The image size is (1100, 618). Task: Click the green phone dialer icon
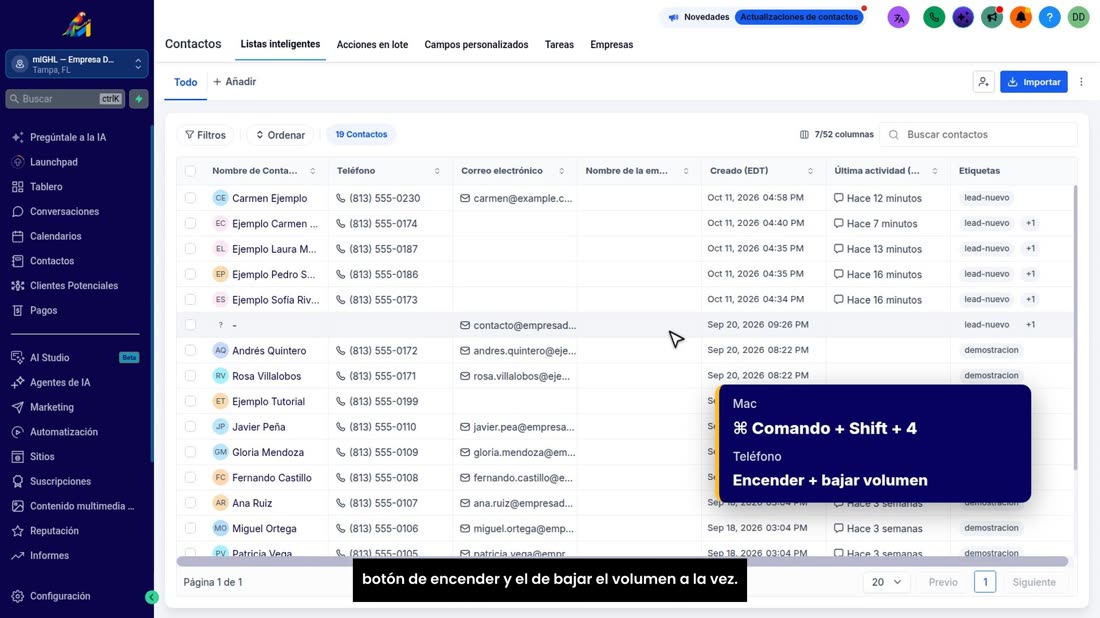pos(934,18)
